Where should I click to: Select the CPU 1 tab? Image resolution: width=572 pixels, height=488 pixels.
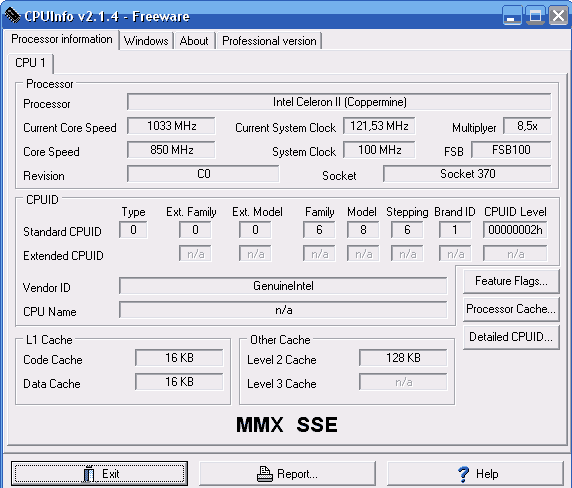pos(30,63)
